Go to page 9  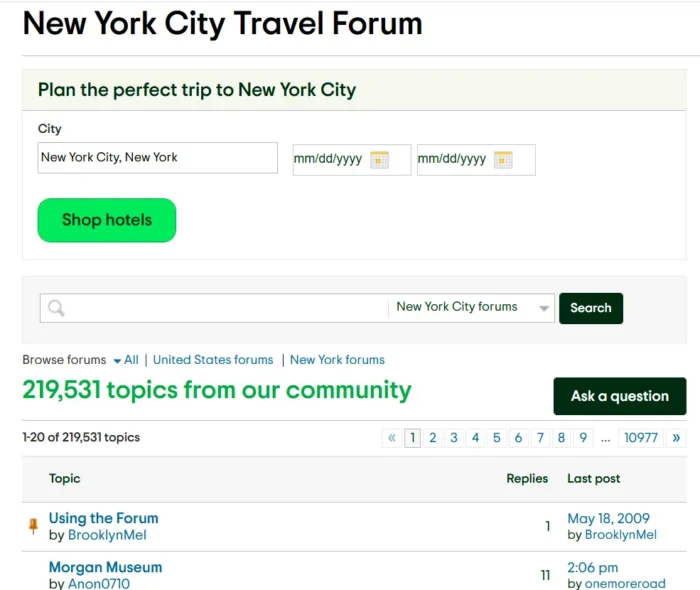[x=583, y=438]
